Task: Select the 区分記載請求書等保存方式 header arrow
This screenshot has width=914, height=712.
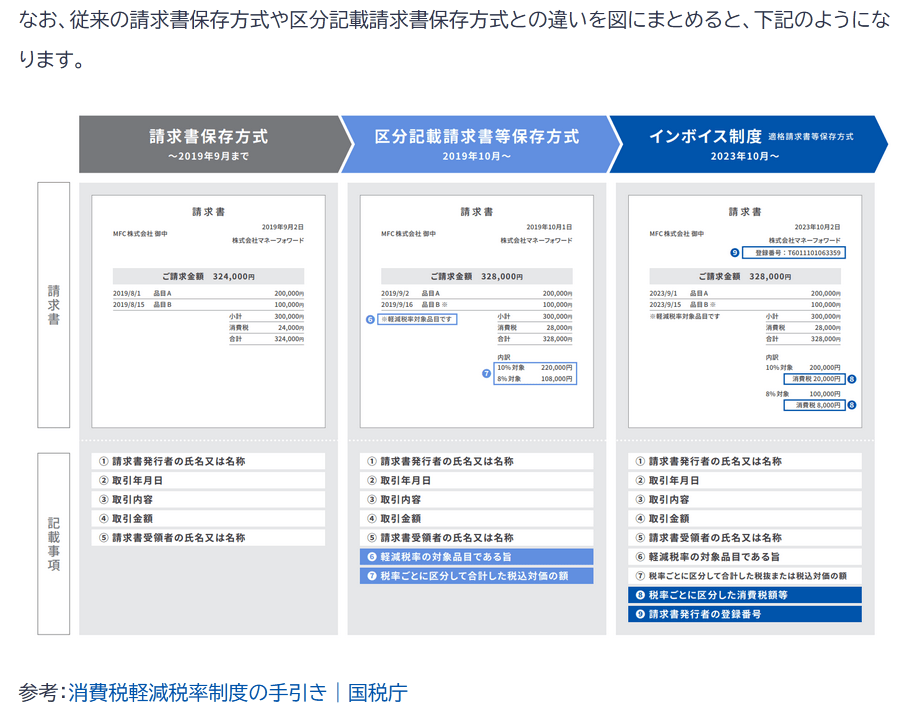Action: pyautogui.click(x=476, y=144)
